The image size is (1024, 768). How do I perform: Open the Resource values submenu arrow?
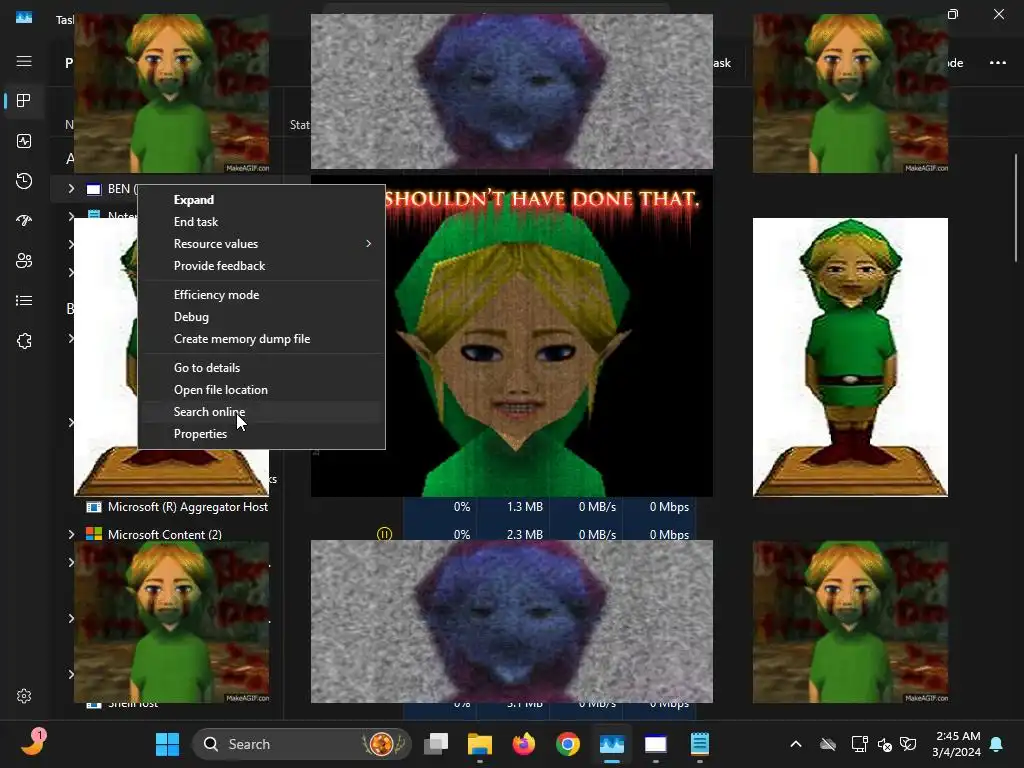coord(369,244)
